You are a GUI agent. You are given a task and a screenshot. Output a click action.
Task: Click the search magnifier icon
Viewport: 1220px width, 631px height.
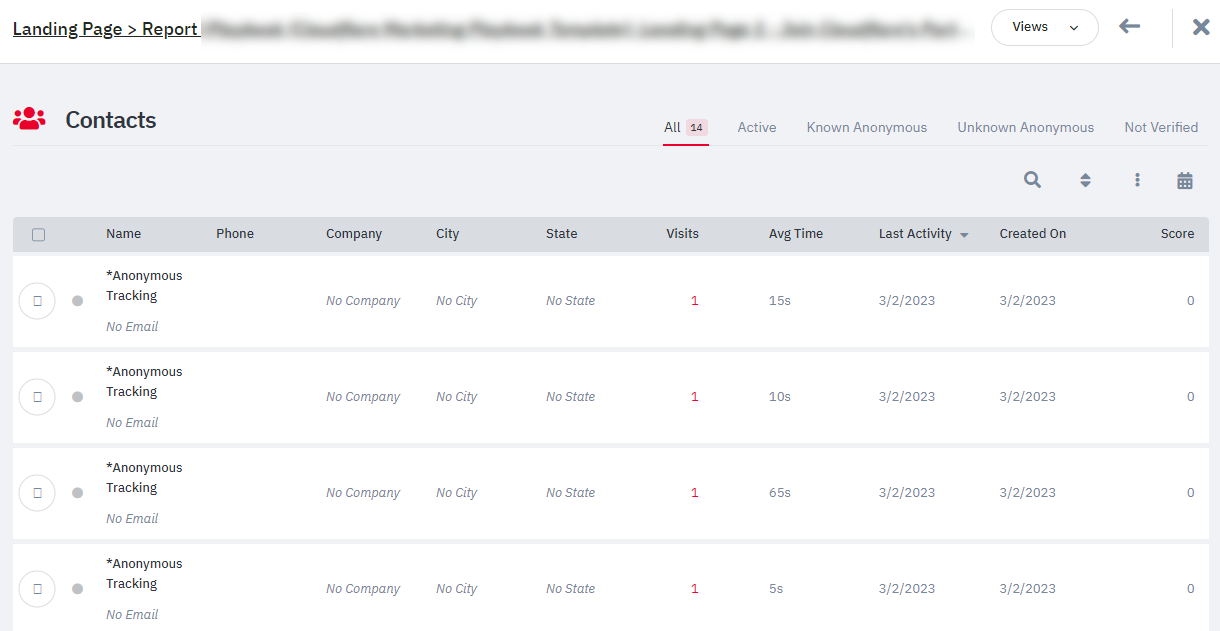pos(1032,180)
